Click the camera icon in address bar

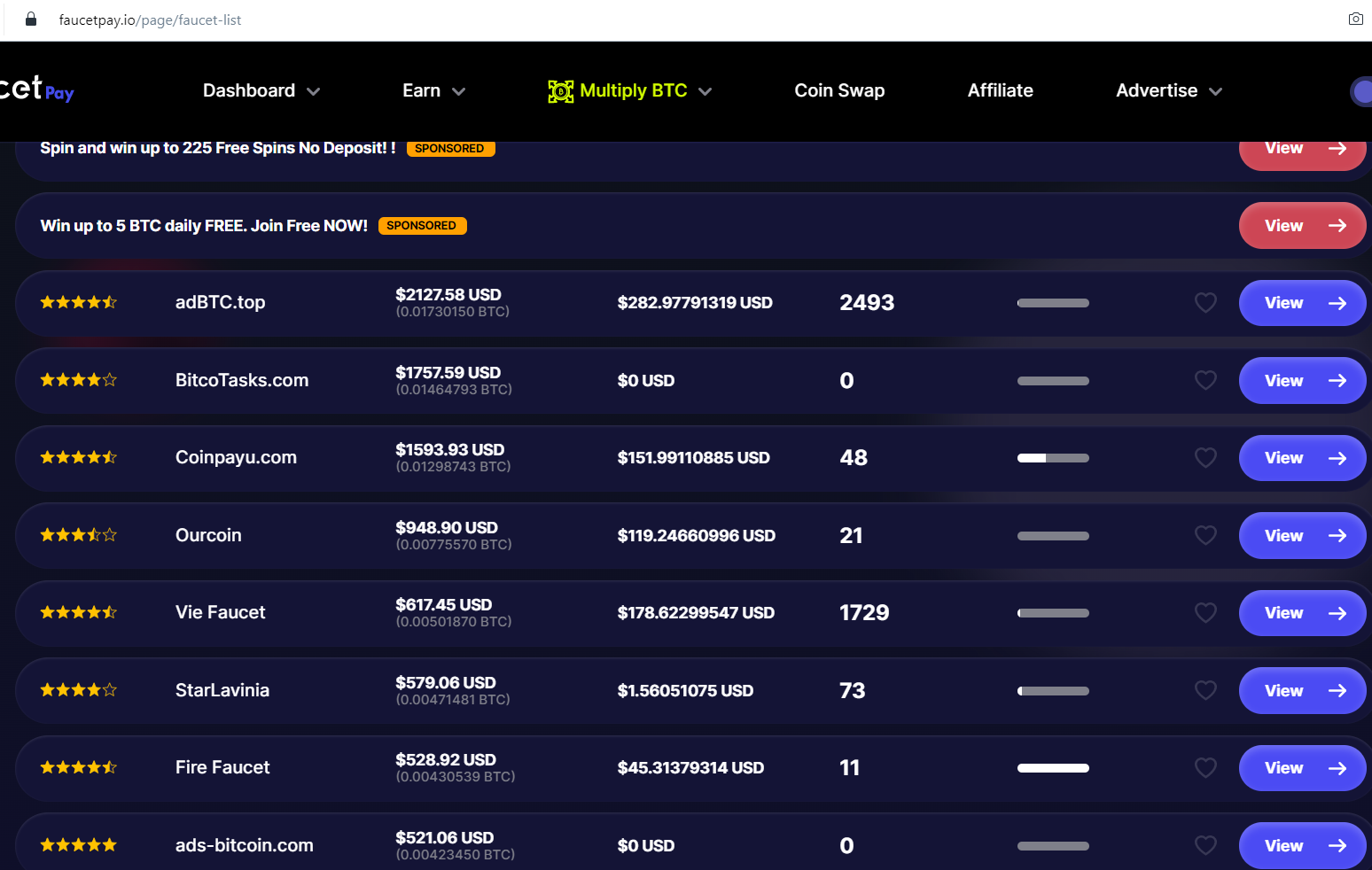[x=1355, y=19]
